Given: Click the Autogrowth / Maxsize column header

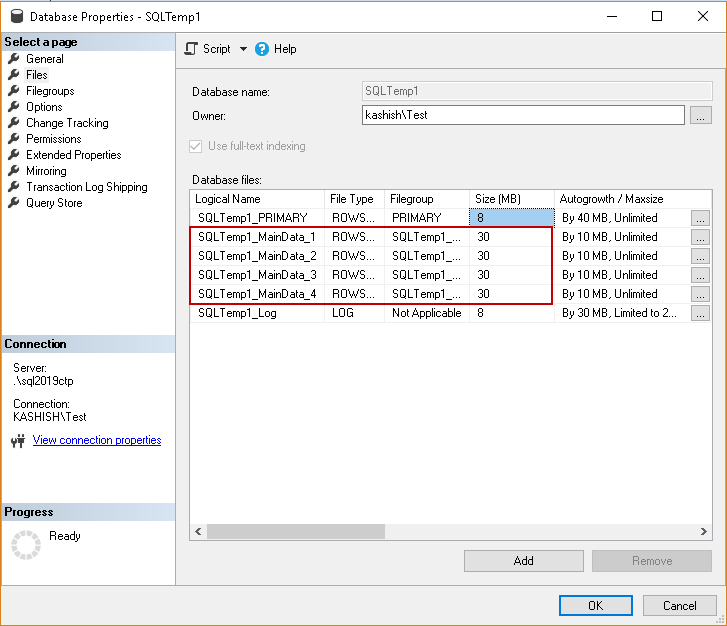Looking at the screenshot, I should tap(633, 199).
